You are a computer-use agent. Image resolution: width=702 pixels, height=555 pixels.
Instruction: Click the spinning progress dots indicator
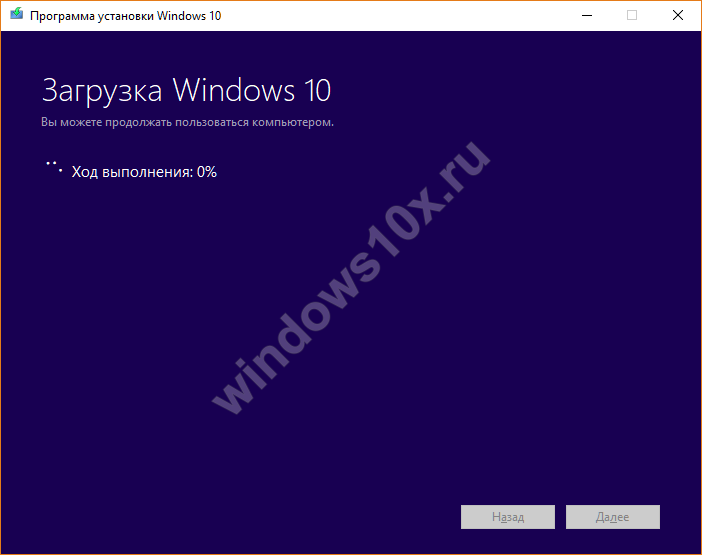coord(54,166)
